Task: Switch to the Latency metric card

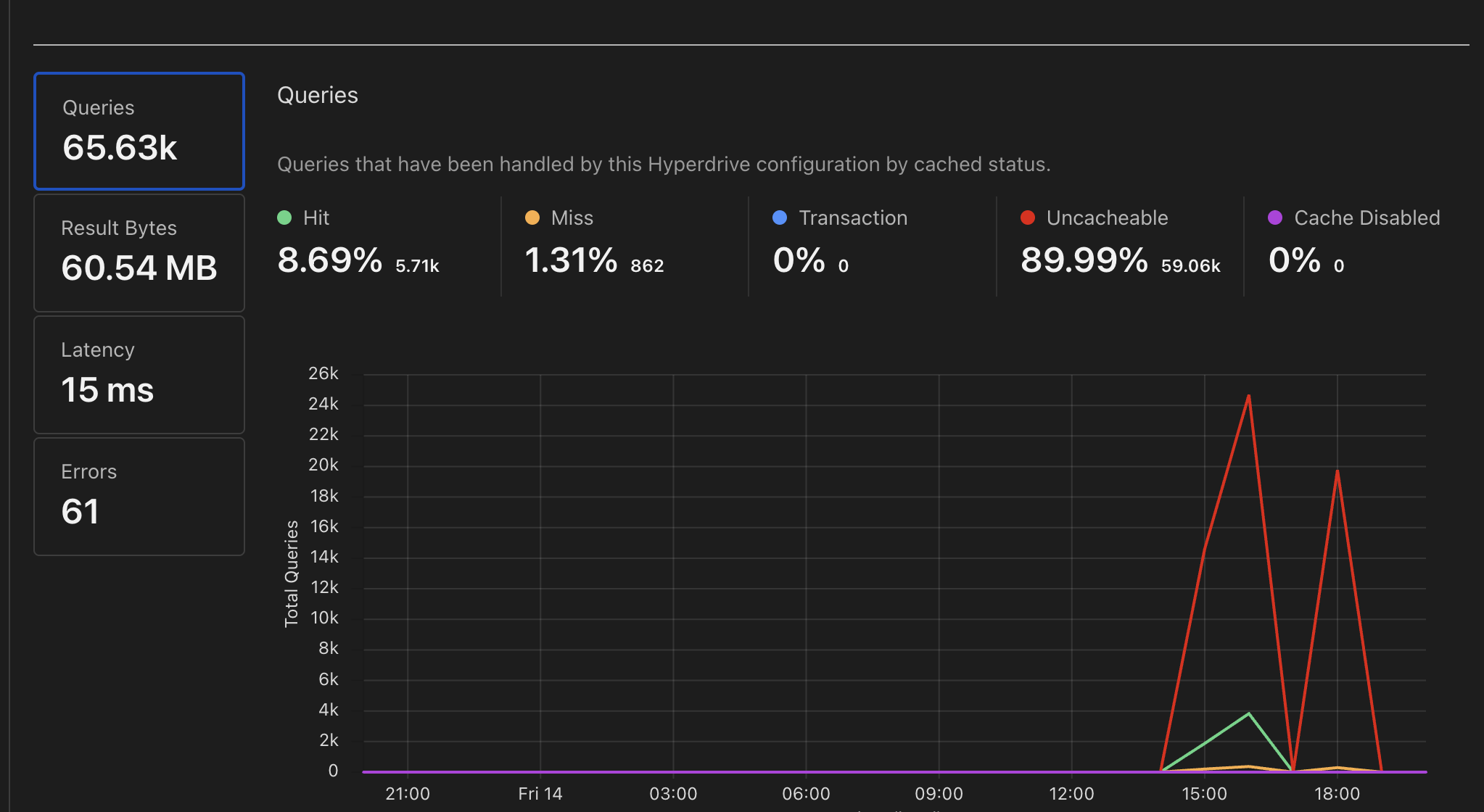Action: (x=139, y=374)
